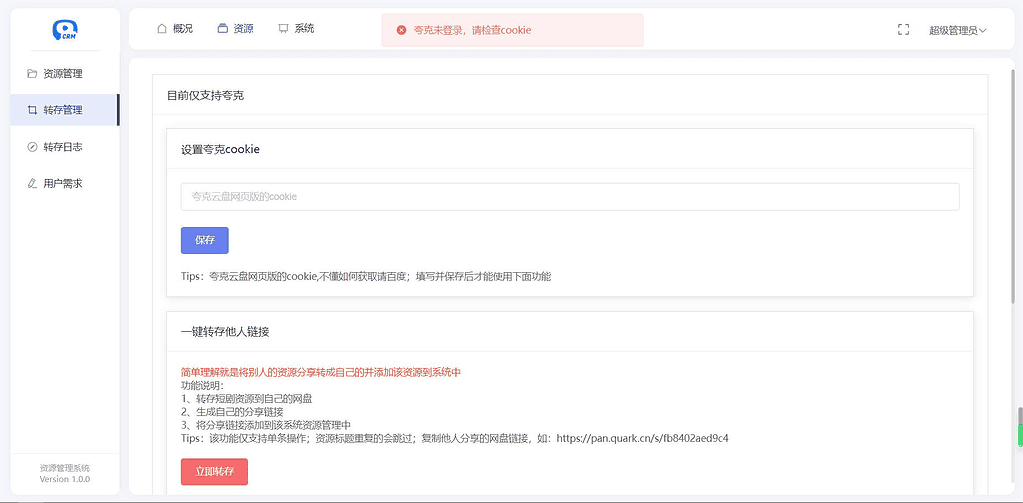Click line 2、生成自己的分享链接

pos(232,412)
